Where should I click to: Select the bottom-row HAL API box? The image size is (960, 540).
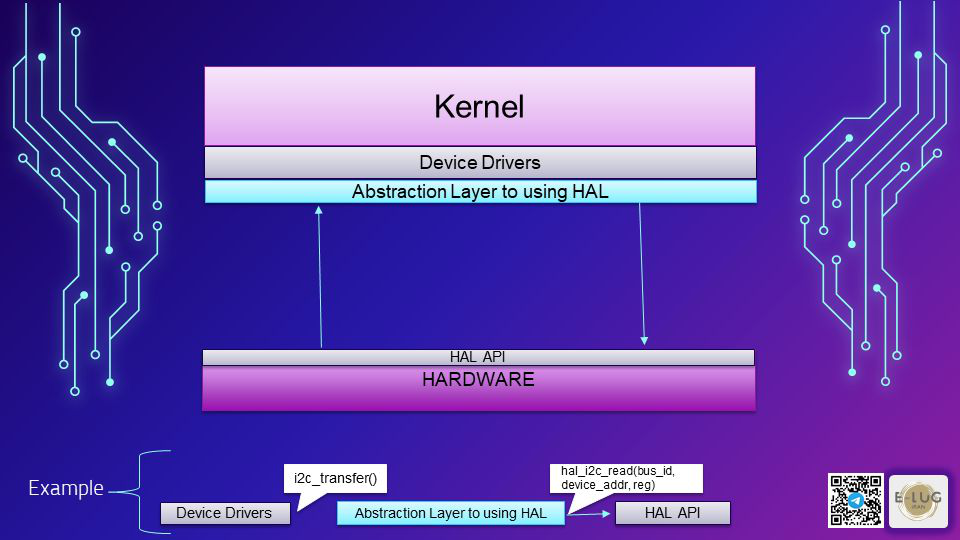(672, 513)
